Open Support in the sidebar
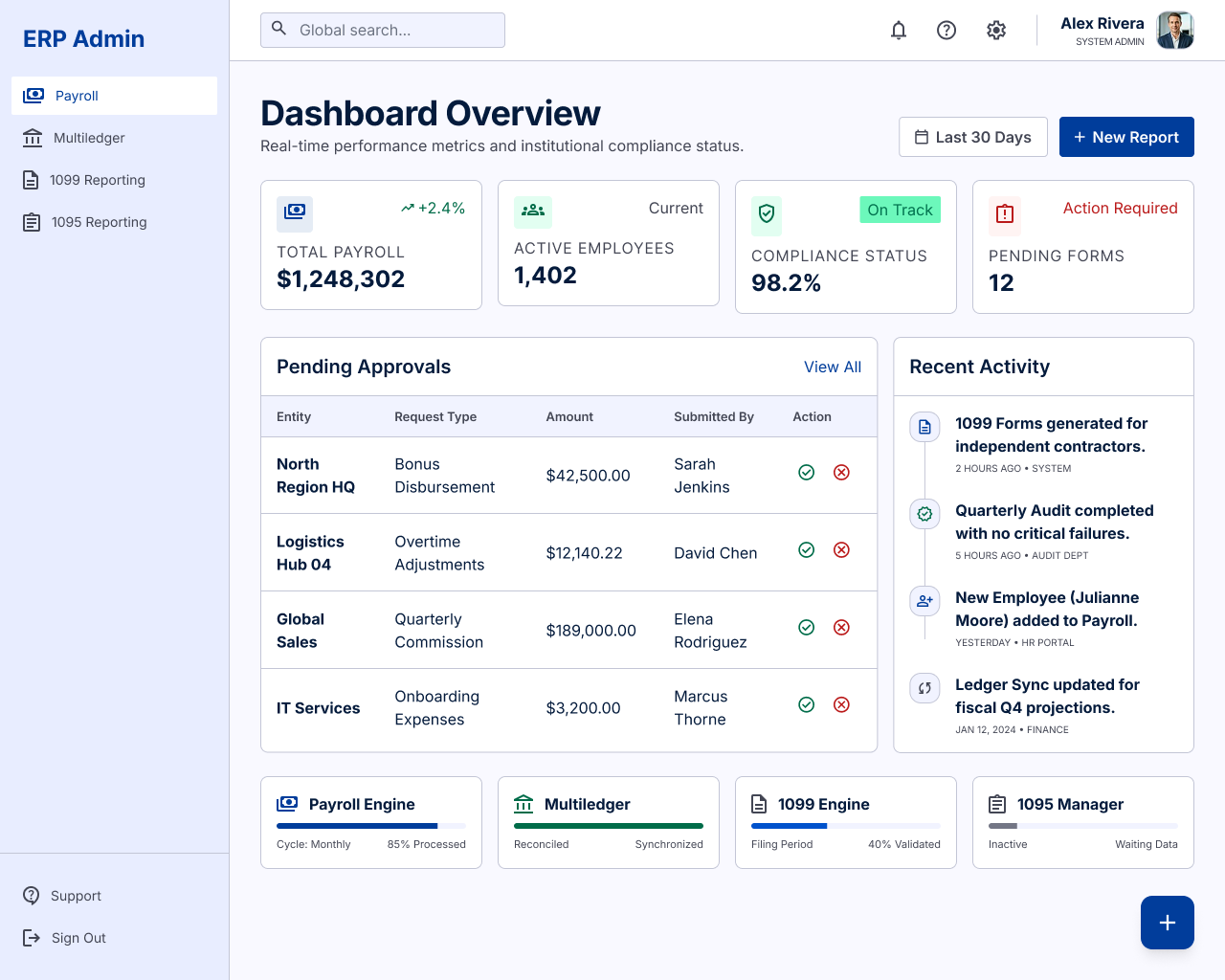Viewport: 1225px width, 980px height. click(x=115, y=896)
